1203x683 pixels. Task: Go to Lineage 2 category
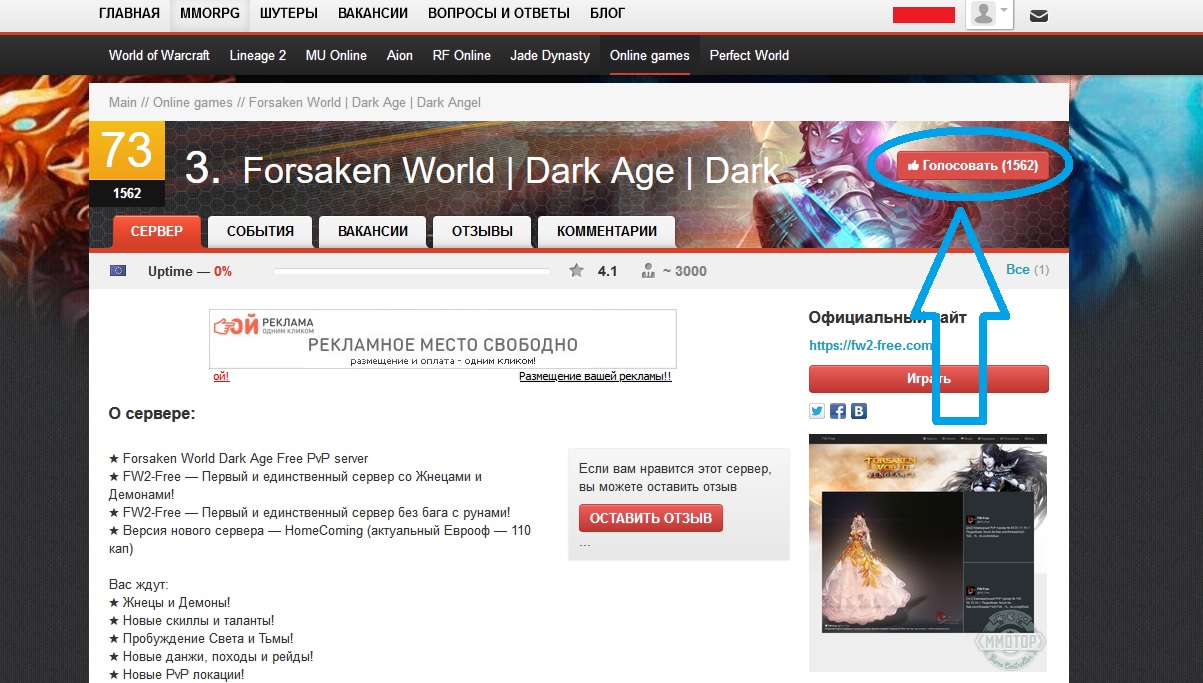[x=258, y=55]
